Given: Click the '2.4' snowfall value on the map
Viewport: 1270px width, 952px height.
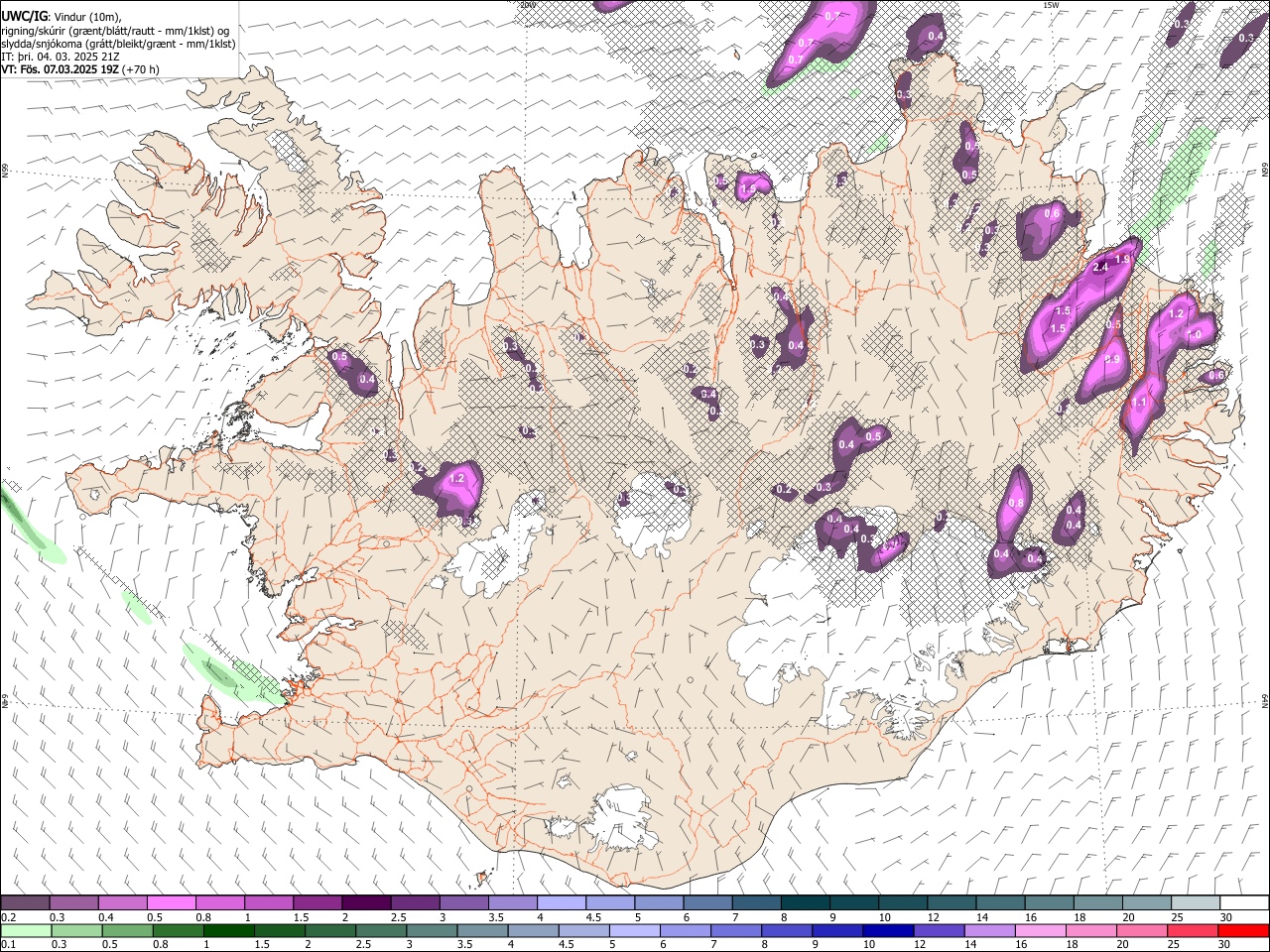Looking at the screenshot, I should click(x=1099, y=268).
